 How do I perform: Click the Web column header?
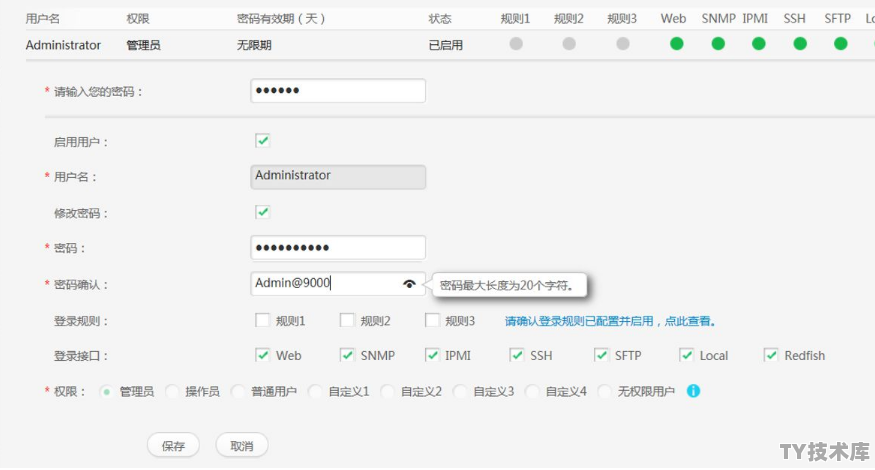click(673, 18)
